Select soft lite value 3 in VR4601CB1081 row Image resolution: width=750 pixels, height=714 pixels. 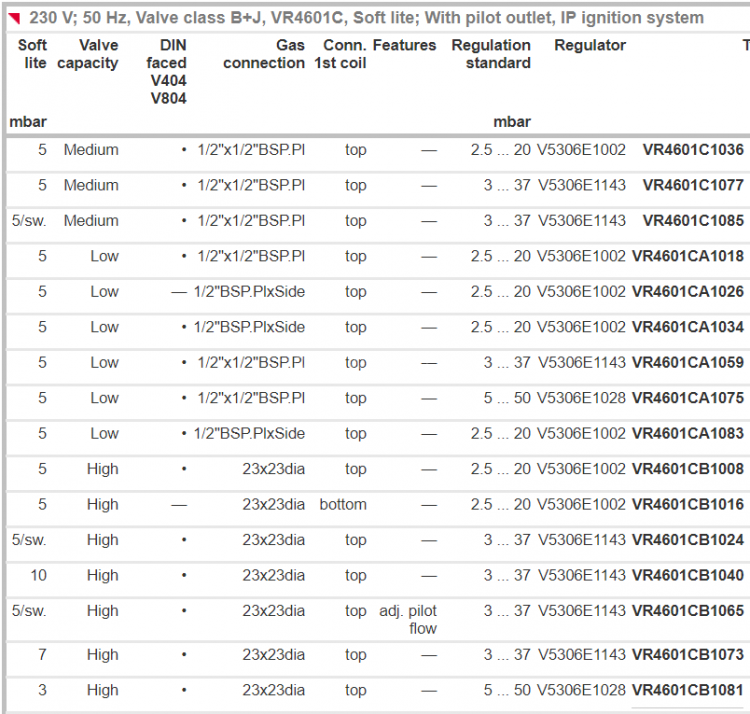[x=43, y=690]
